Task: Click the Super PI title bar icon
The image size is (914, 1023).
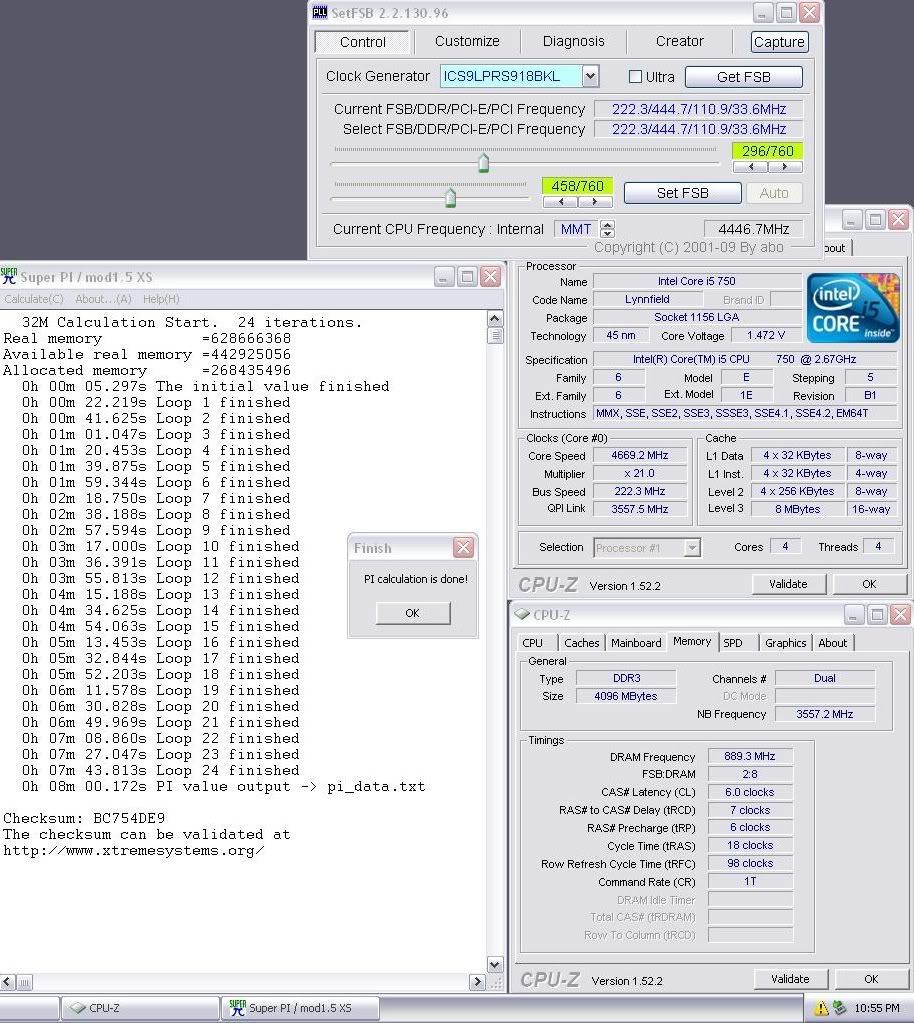Action: (8, 276)
